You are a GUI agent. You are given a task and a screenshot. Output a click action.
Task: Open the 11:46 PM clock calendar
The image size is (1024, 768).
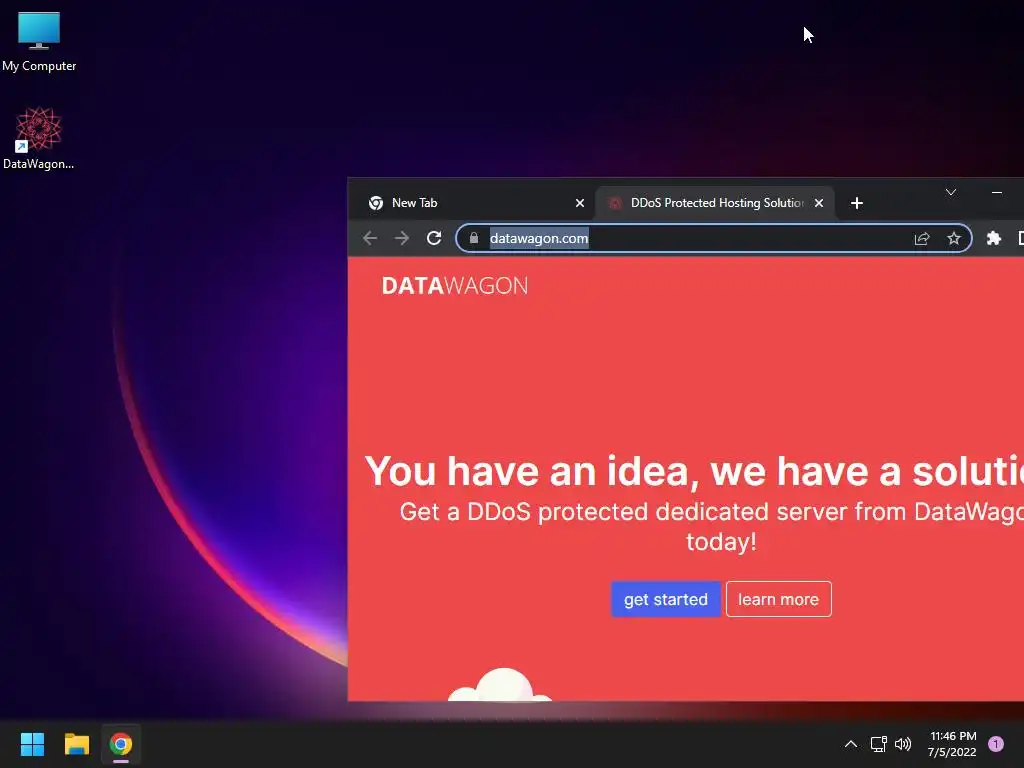pos(952,744)
